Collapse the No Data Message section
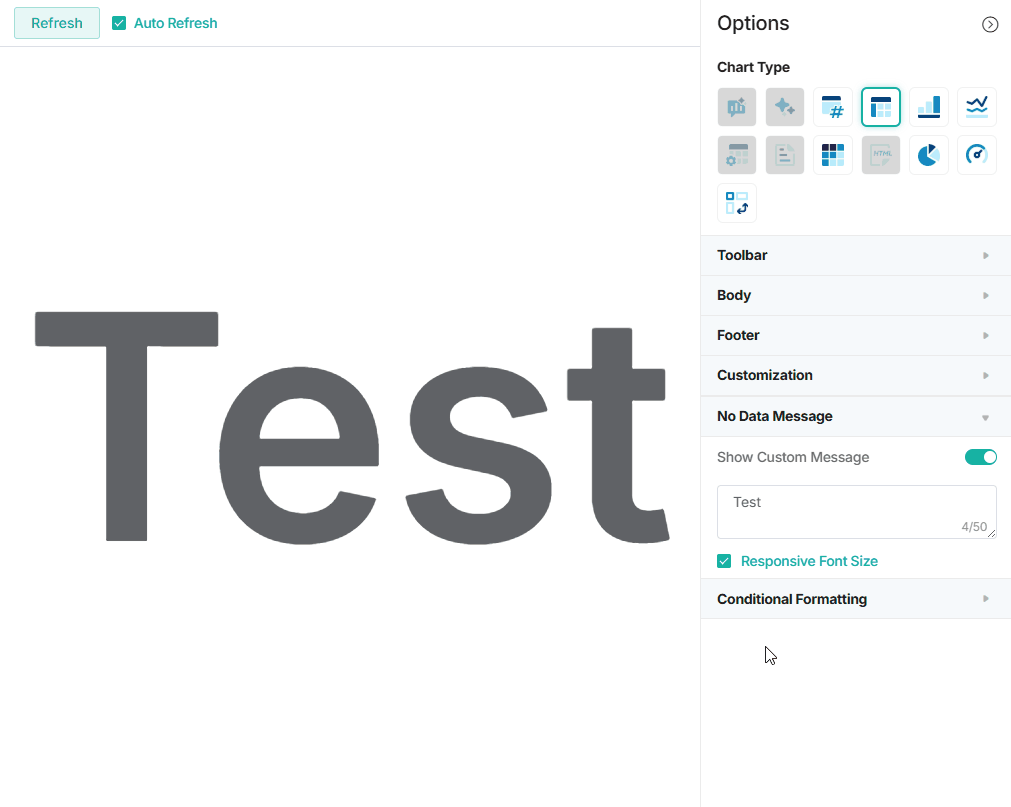1011x807 pixels. click(x=855, y=416)
